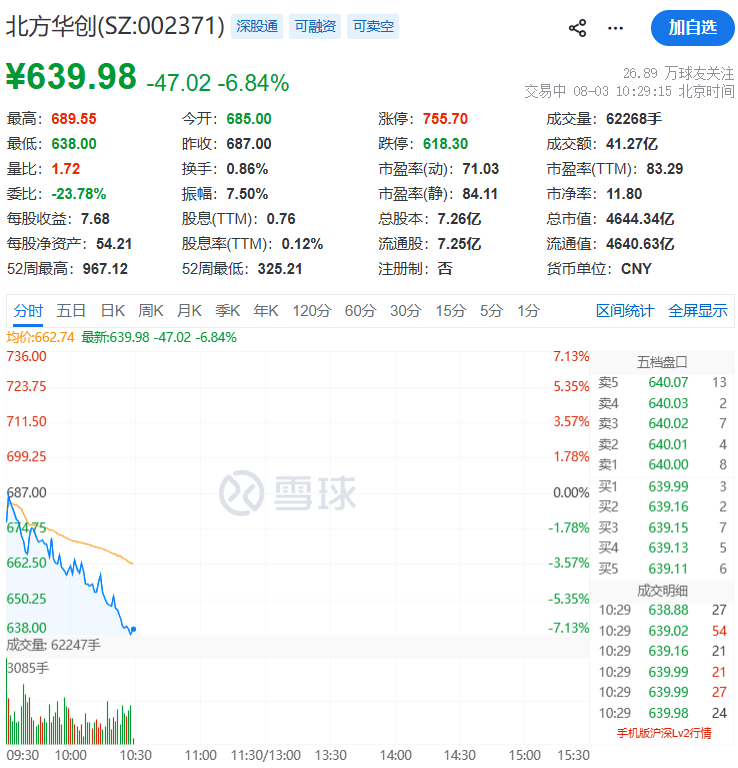Switch to the 120分 chart tab
This screenshot has height=768, width=738.
click(311, 311)
